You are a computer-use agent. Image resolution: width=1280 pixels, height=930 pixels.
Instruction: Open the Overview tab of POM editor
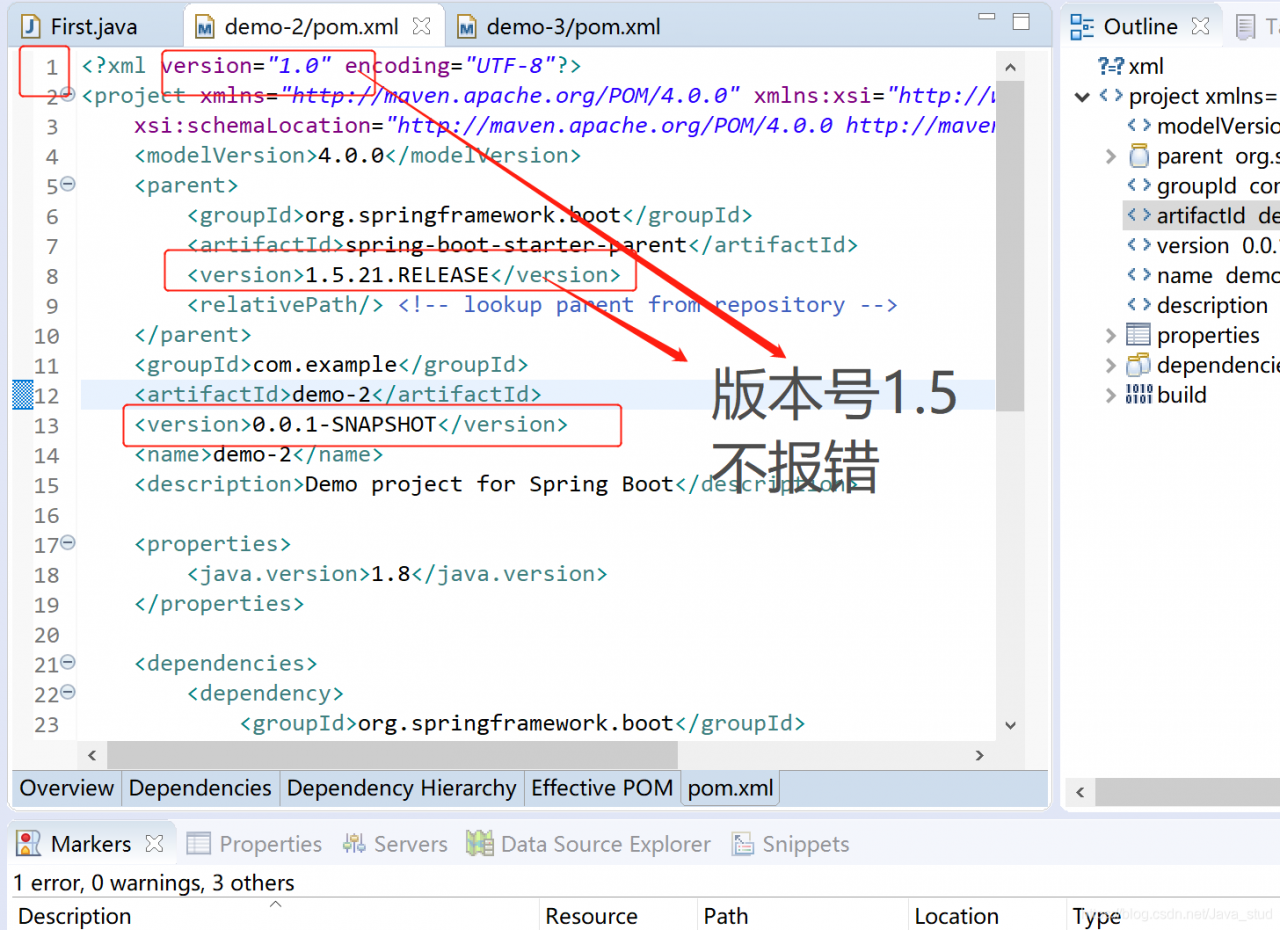coord(67,788)
